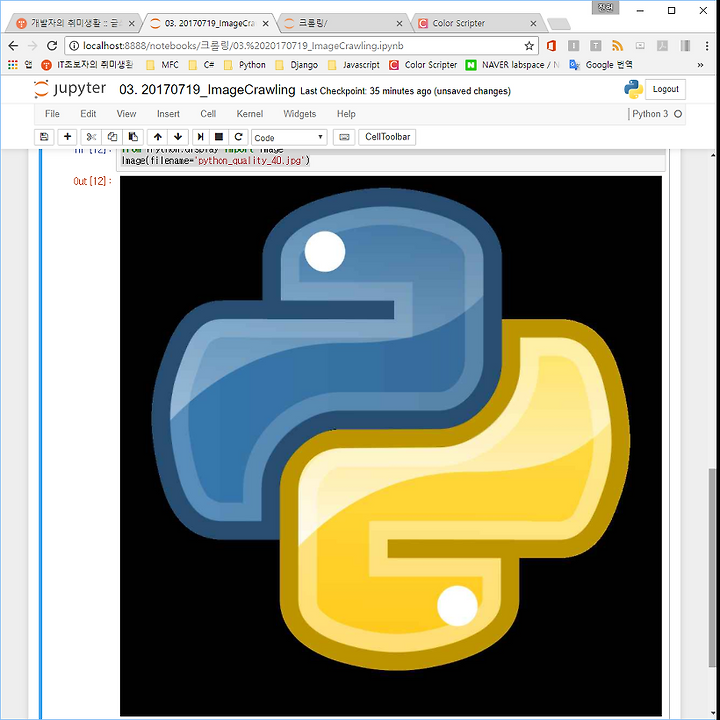
Task: Open the C# bookmark folder
Action: point(202,65)
